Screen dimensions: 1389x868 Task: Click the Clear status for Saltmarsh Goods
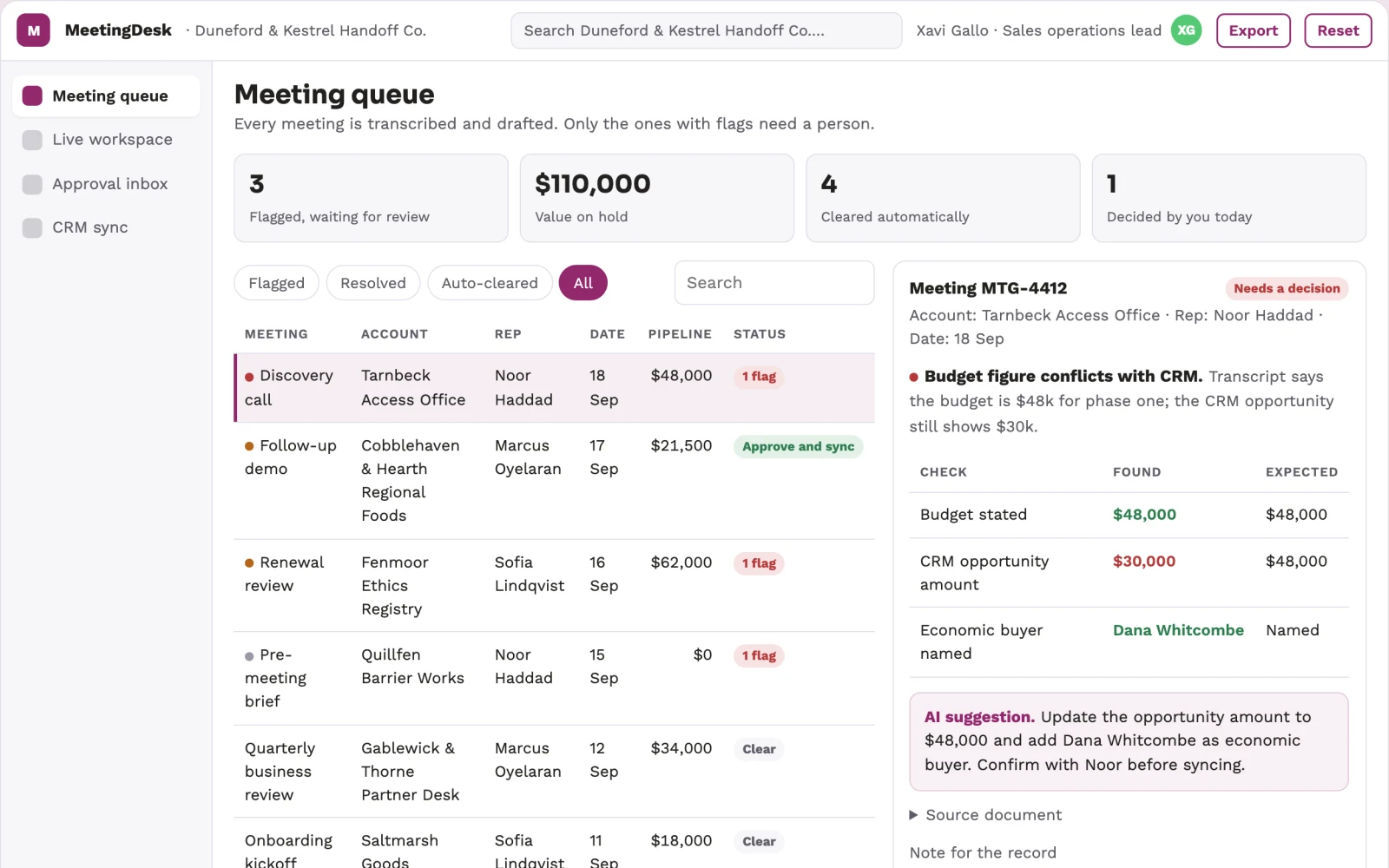(x=759, y=842)
